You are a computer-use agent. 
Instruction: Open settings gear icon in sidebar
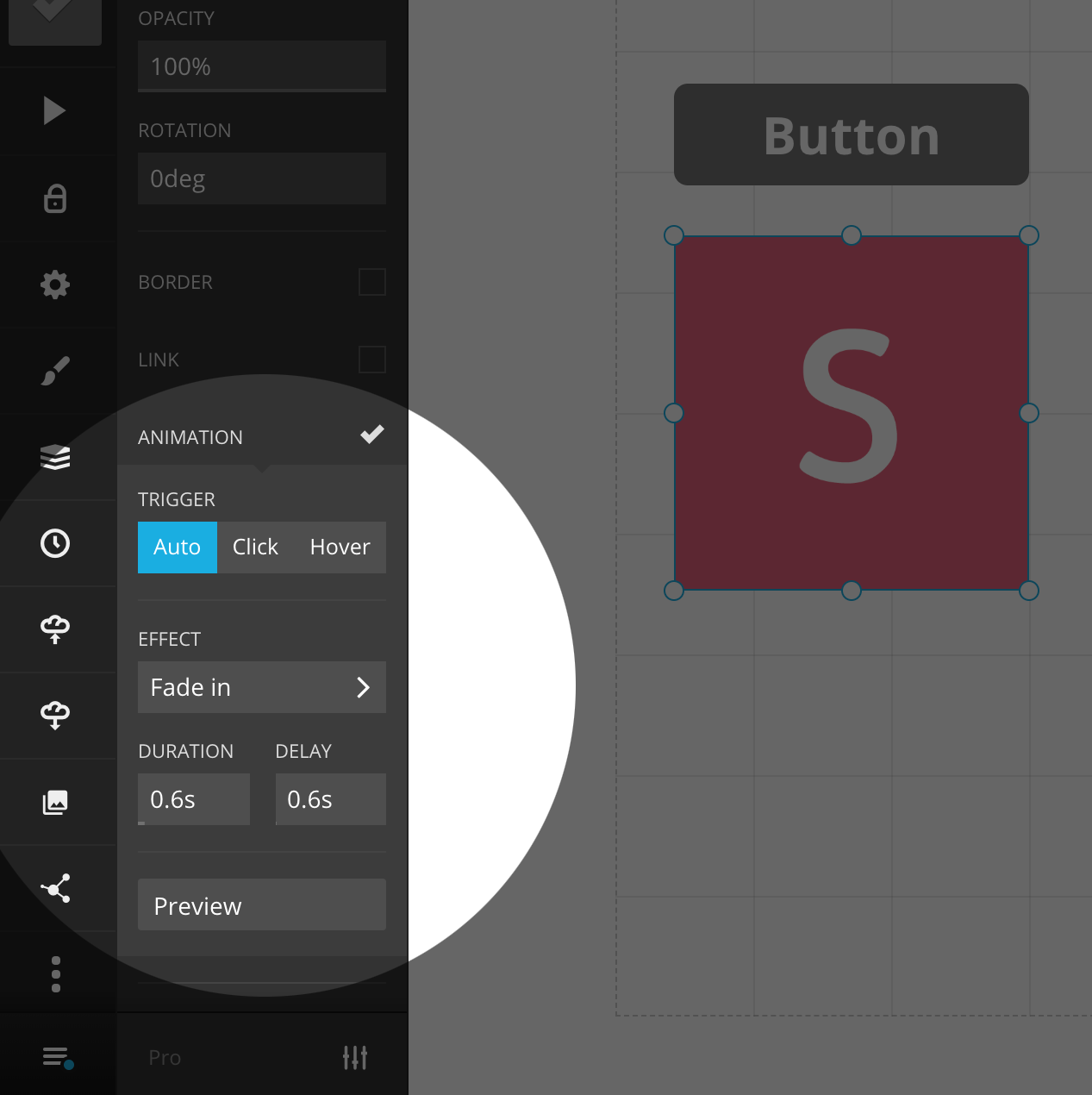coord(55,285)
